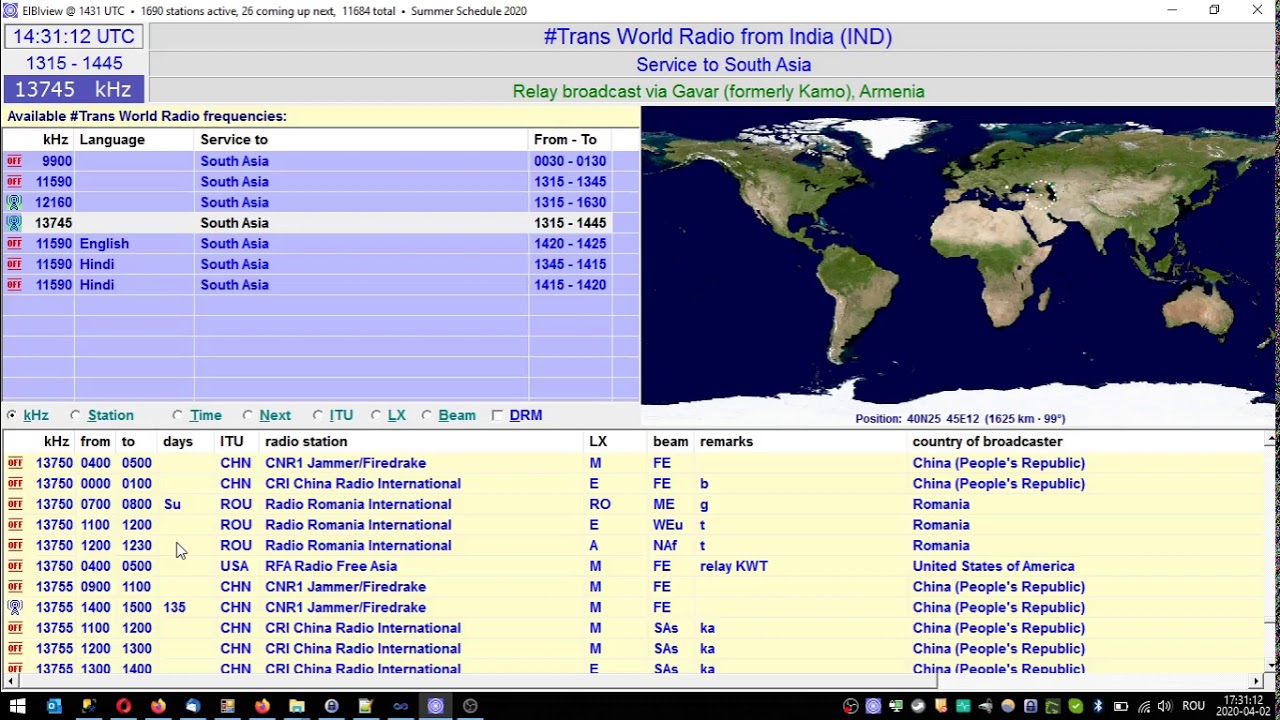
Task: Open the OBS Studio taskbar icon
Action: pos(470,706)
